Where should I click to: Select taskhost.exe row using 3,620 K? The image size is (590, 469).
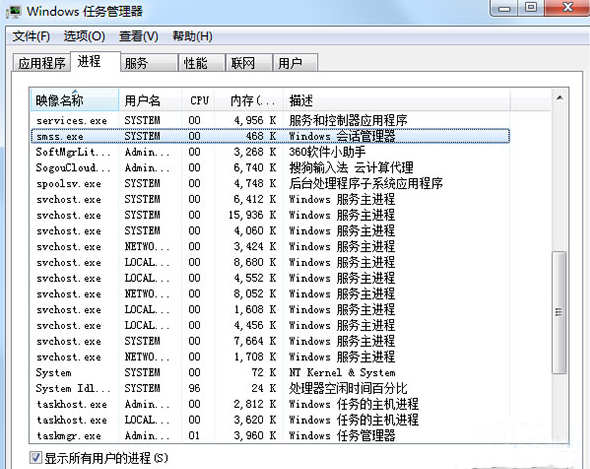coord(270,420)
